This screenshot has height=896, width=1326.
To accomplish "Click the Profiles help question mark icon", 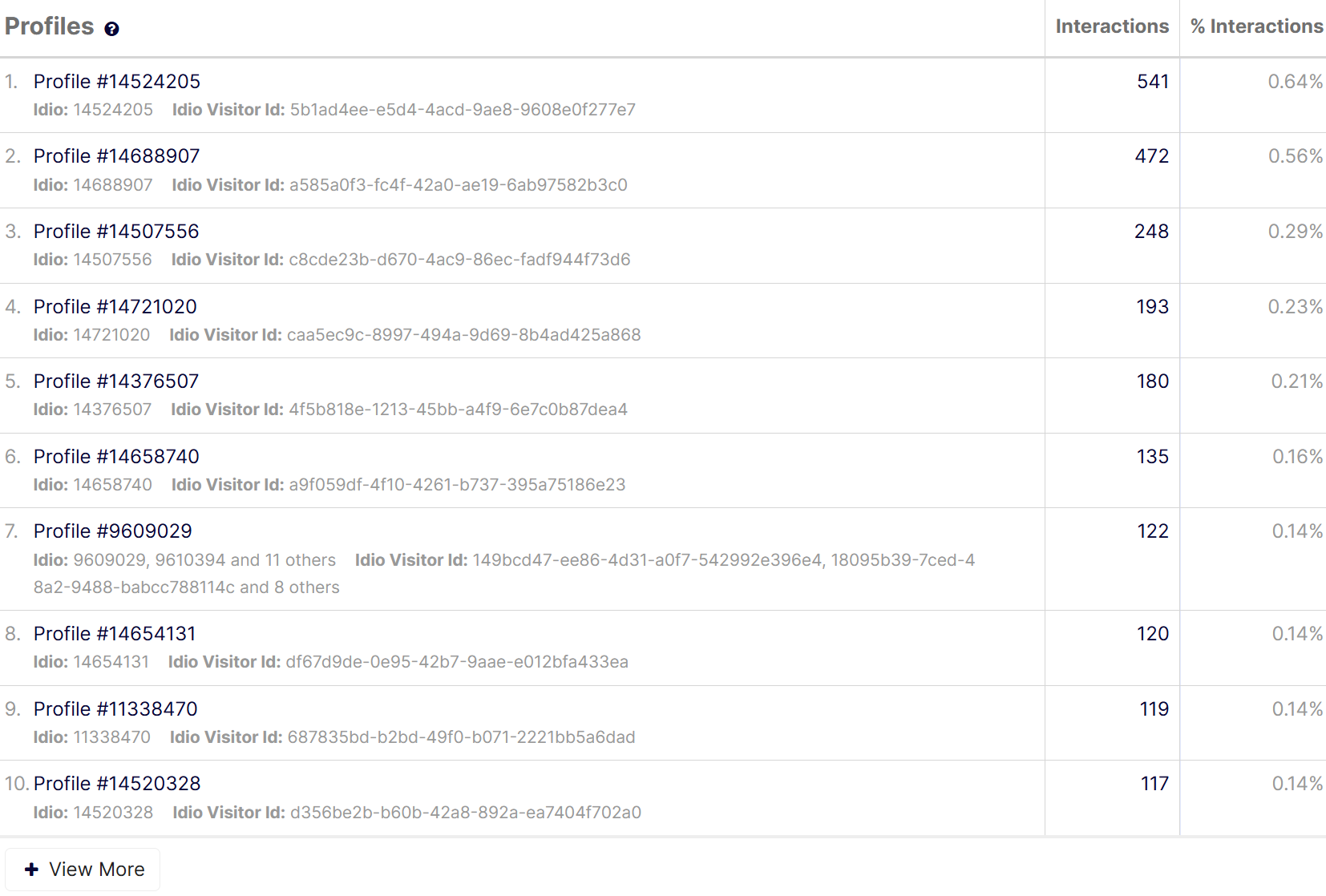I will point(111,29).
